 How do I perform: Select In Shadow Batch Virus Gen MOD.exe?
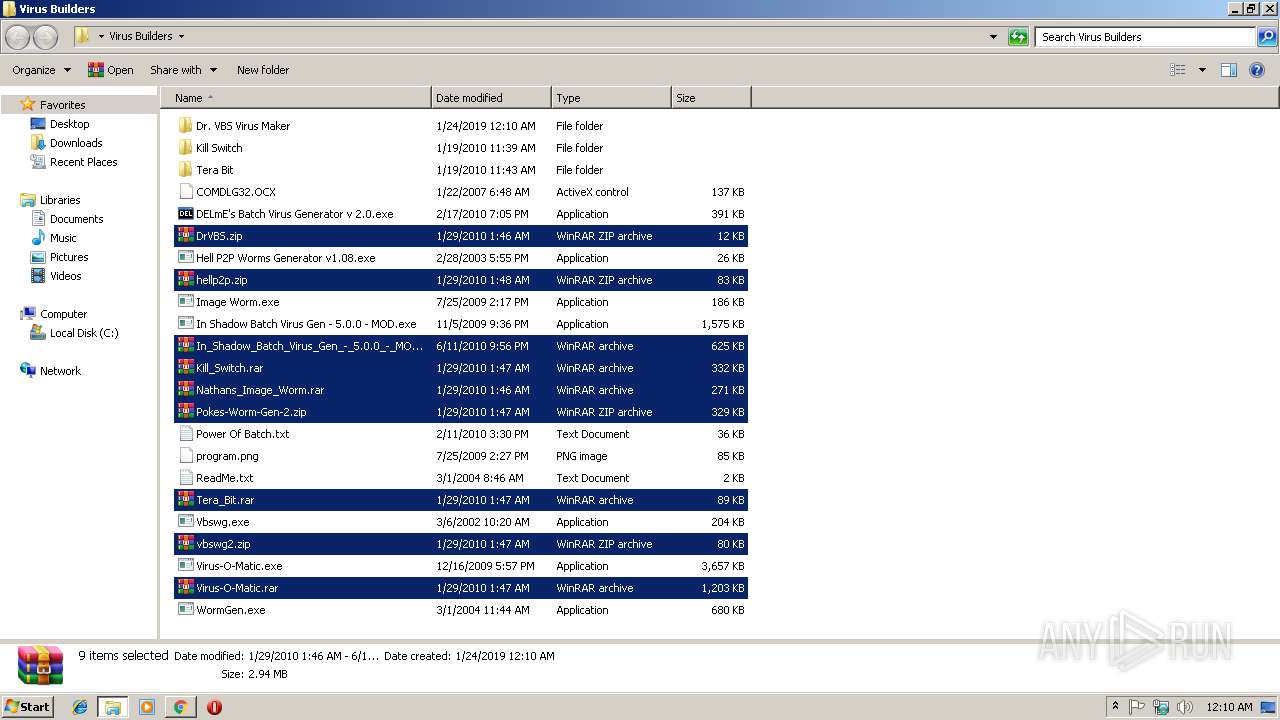click(306, 324)
